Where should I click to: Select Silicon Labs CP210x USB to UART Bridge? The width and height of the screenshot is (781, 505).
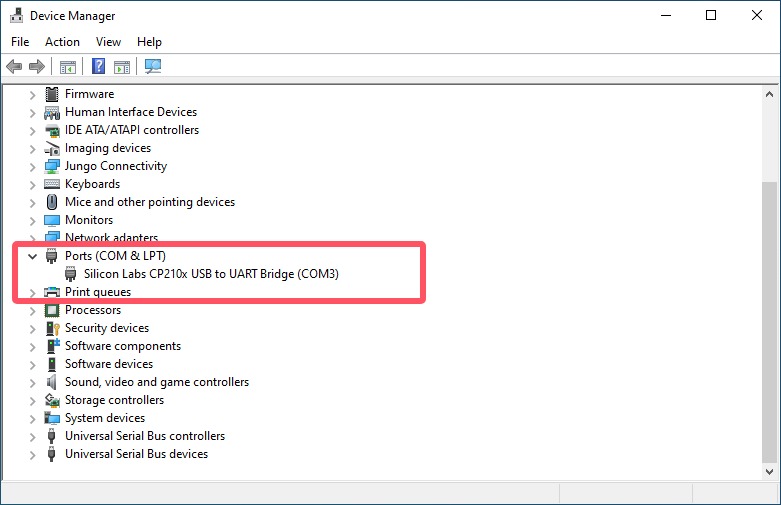point(211,274)
